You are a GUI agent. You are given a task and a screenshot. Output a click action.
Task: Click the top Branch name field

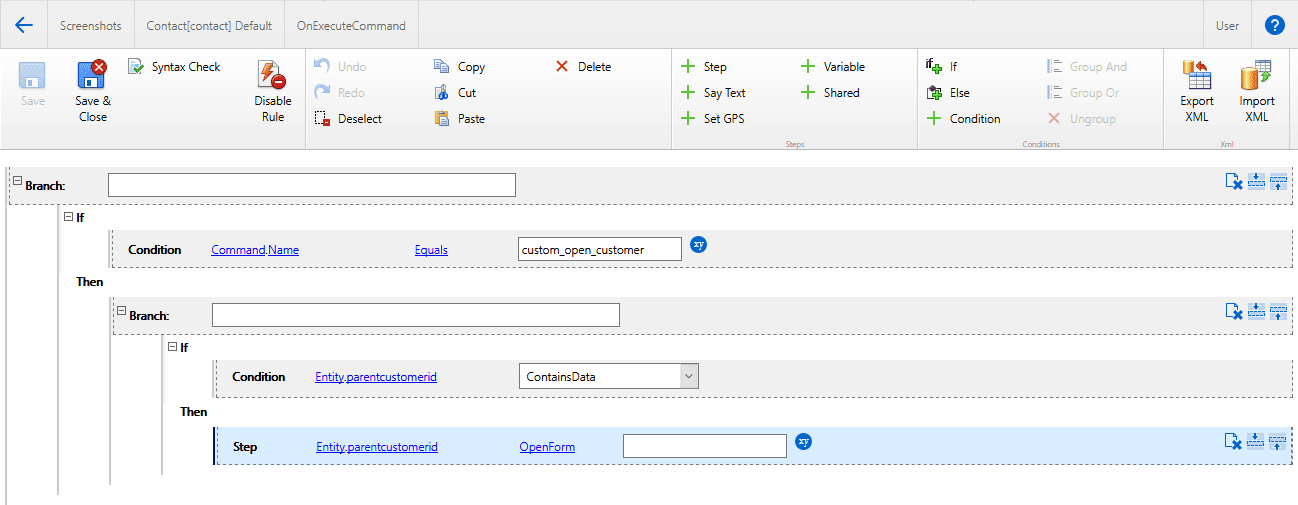(311, 185)
